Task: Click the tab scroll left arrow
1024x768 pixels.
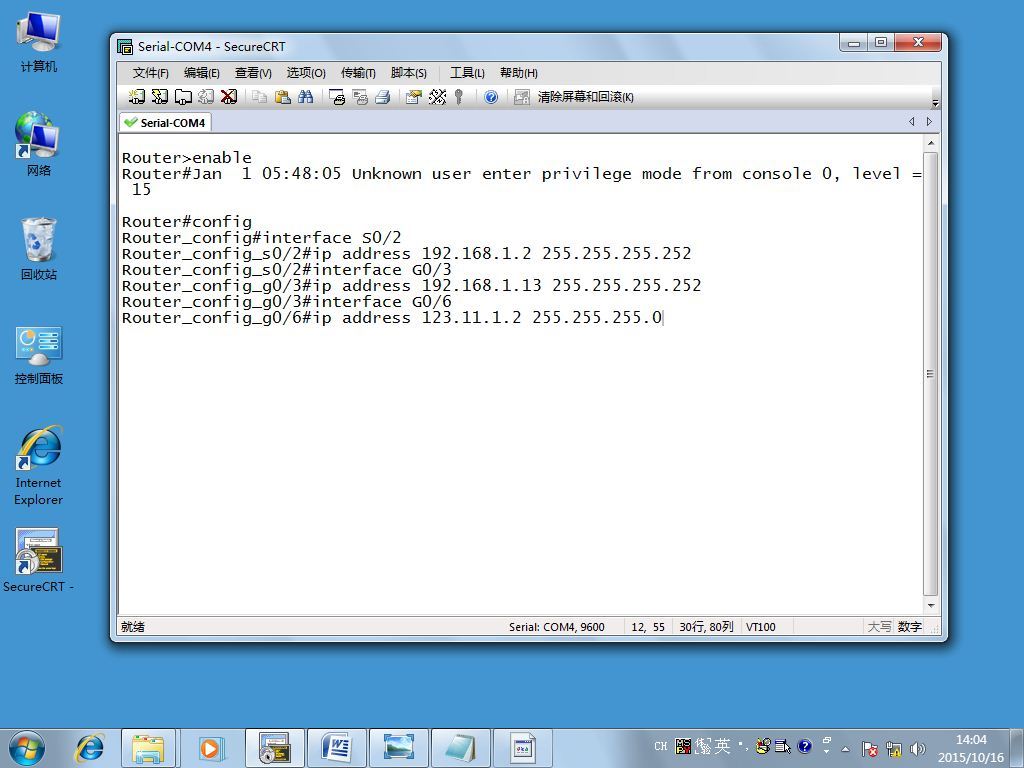Action: tap(912, 121)
